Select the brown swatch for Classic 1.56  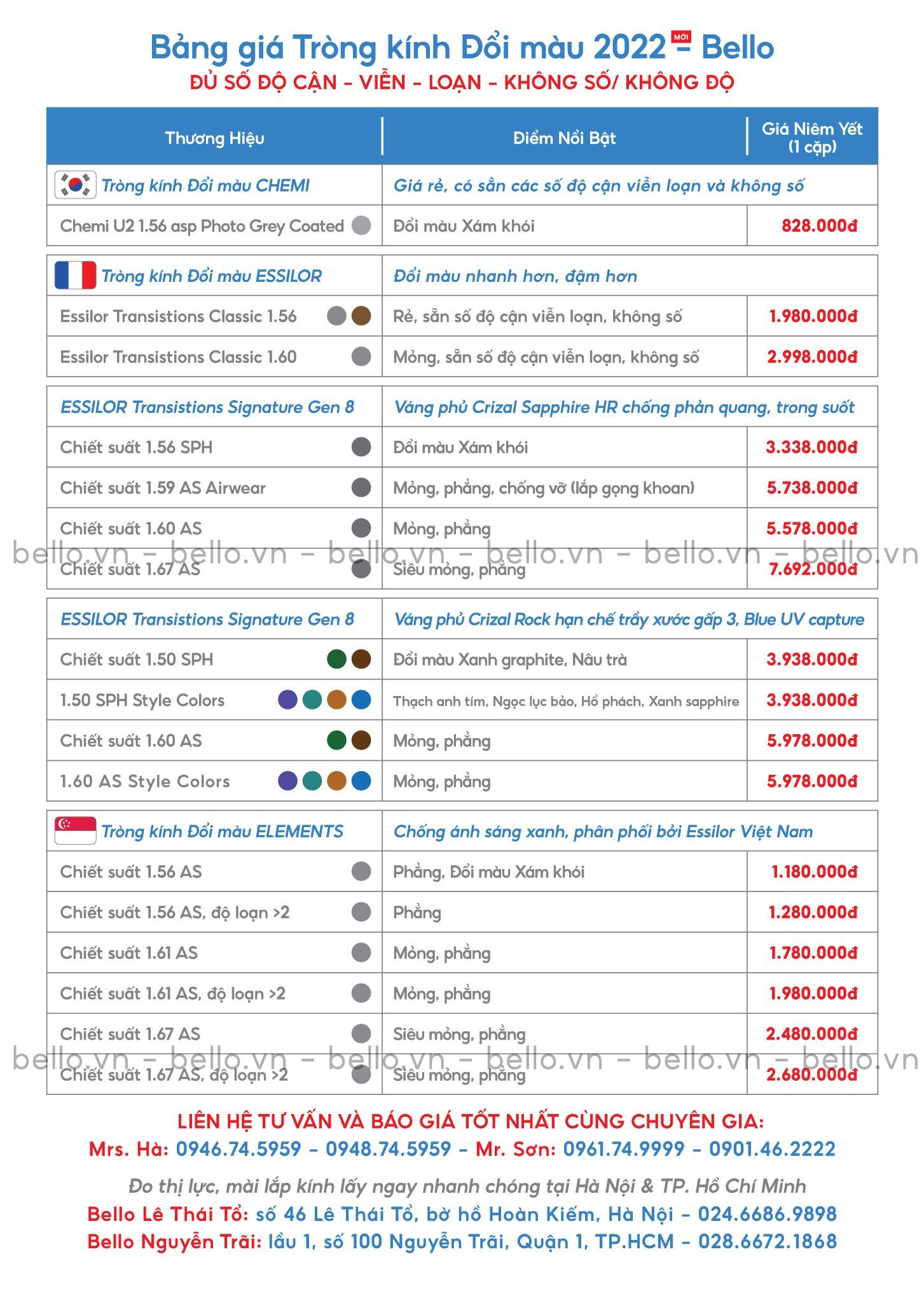[x=361, y=316]
